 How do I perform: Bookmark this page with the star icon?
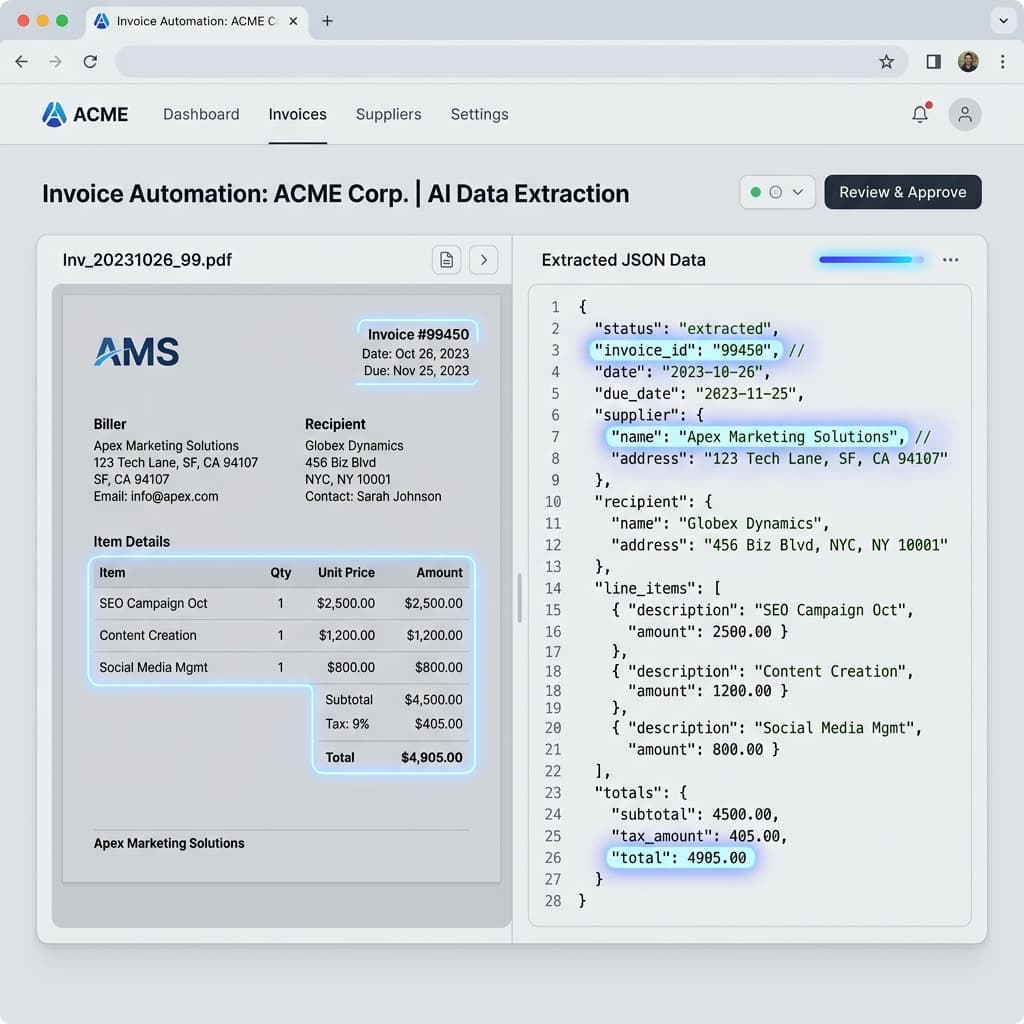click(x=886, y=61)
